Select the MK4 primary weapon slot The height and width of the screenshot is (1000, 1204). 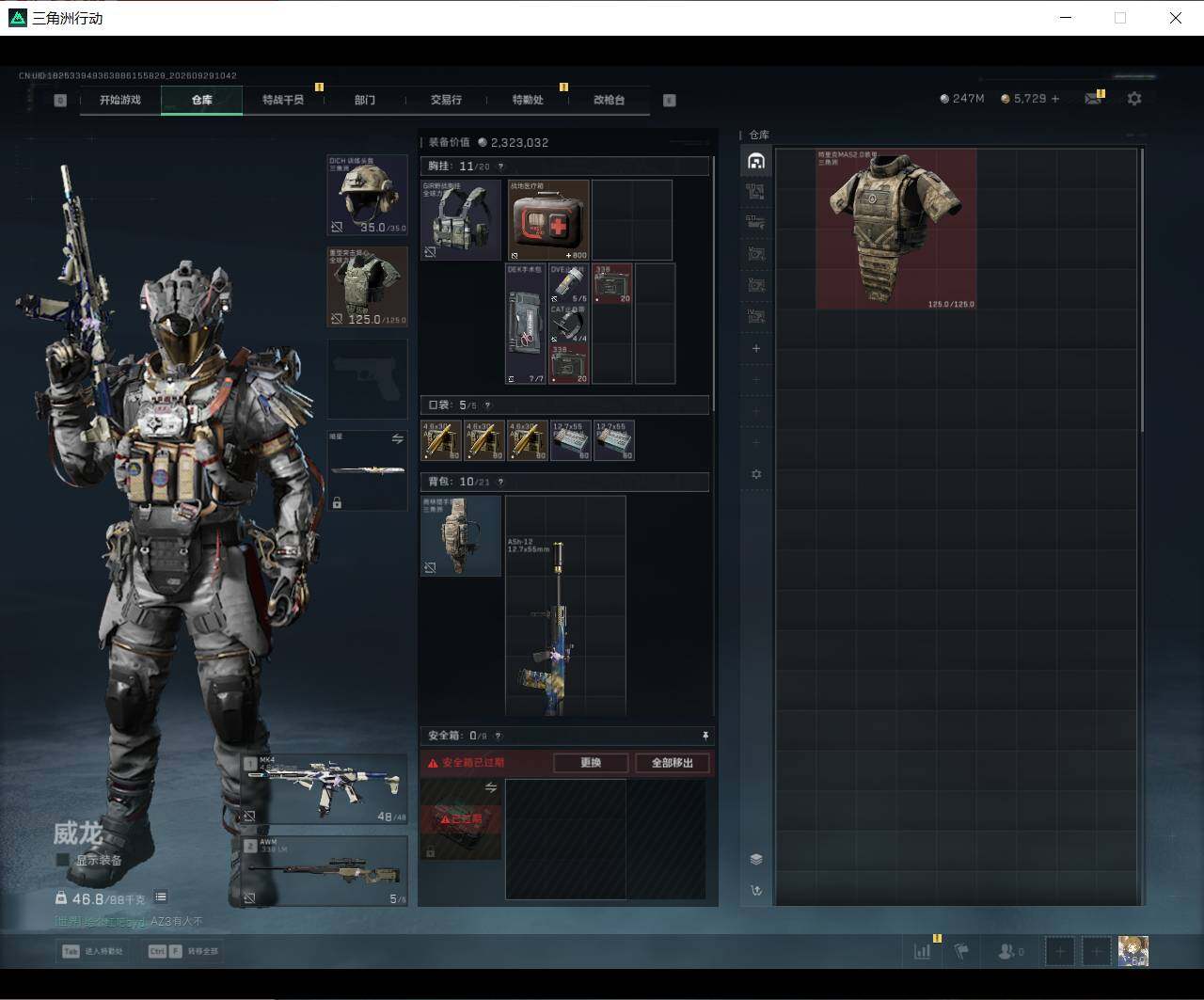(325, 790)
